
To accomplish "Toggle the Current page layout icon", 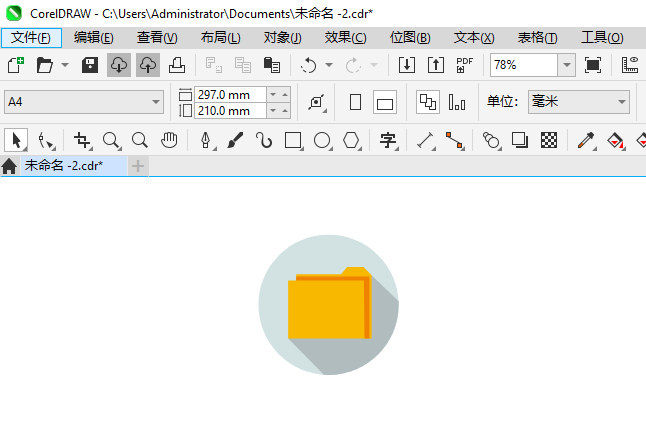I will [457, 102].
